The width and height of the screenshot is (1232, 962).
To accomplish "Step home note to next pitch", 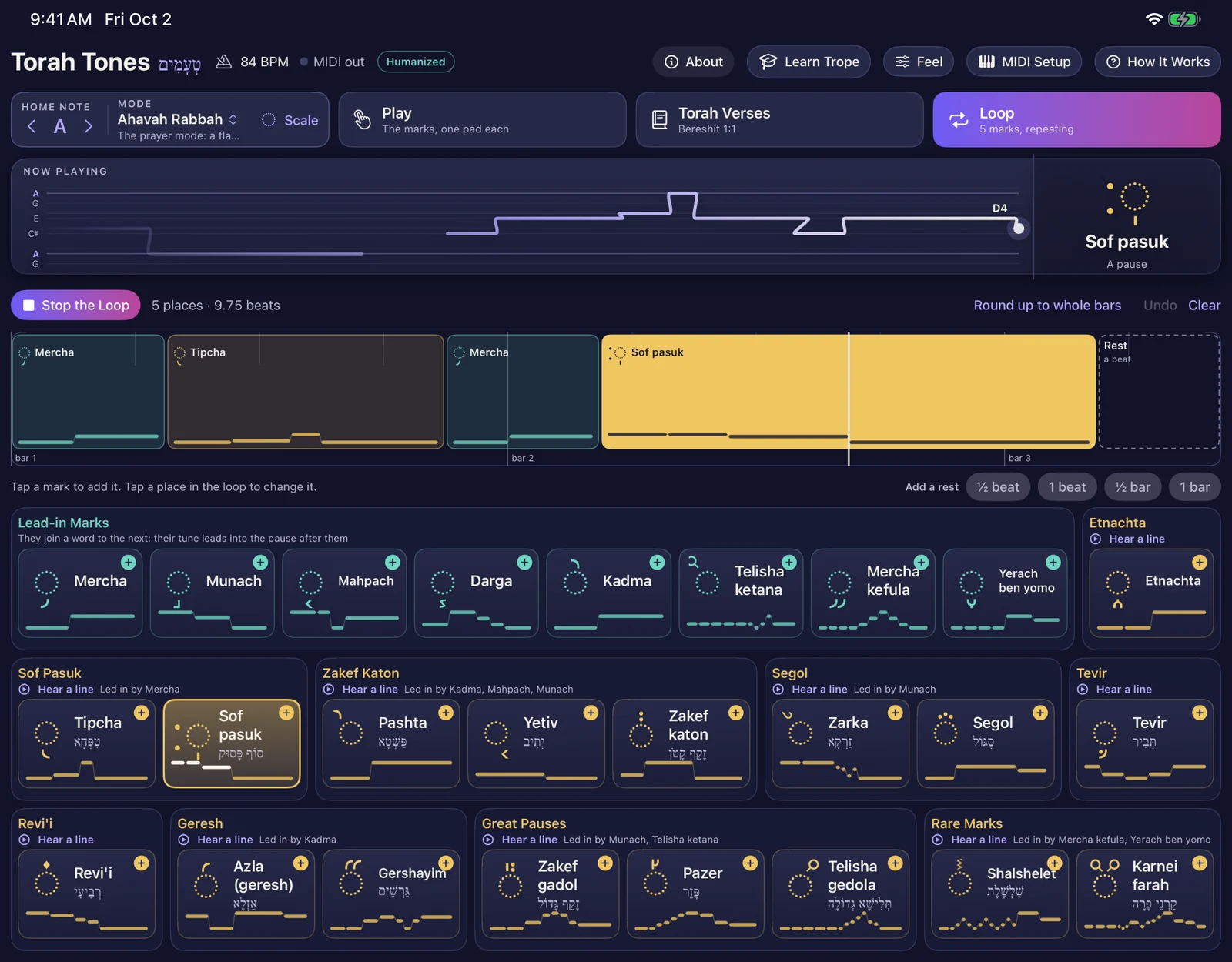I will 89,126.
